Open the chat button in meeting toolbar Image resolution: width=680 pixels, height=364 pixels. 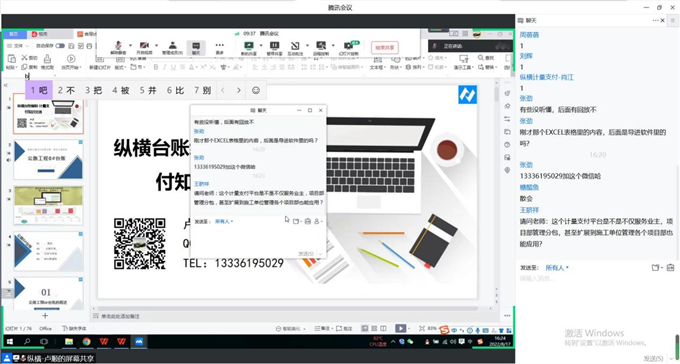point(196,46)
